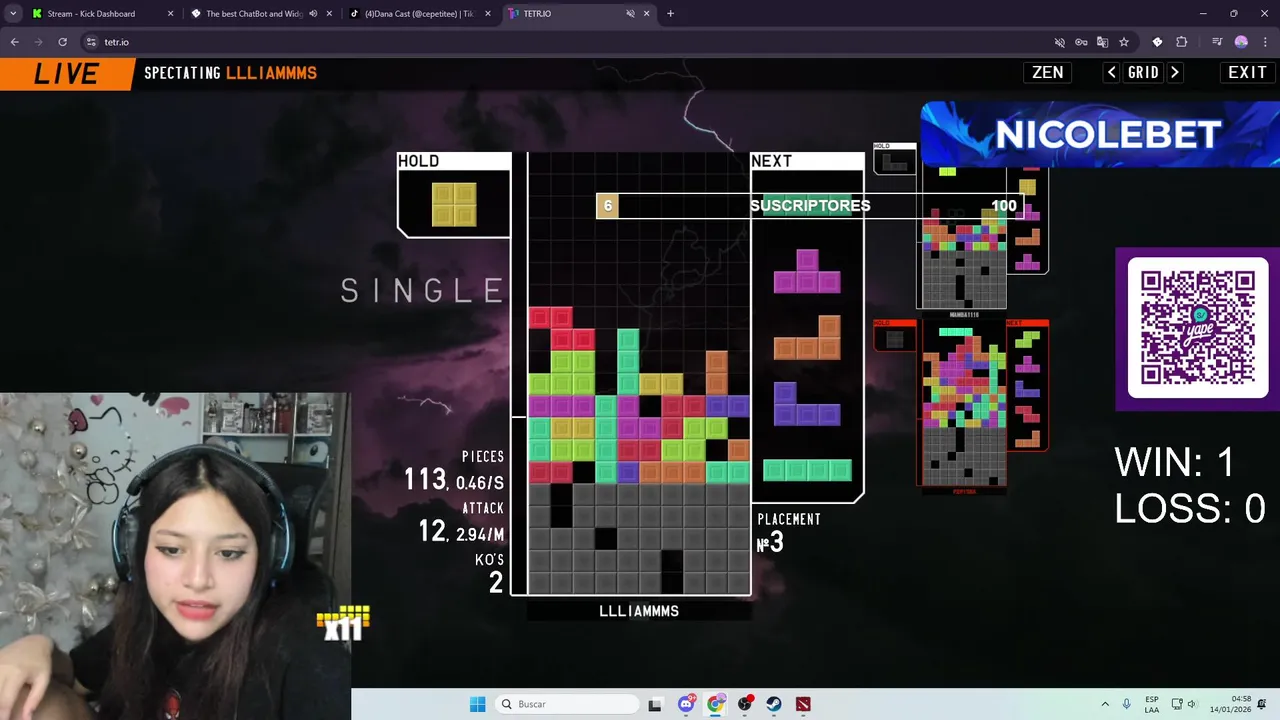Unmute the muted TETR.IO tab speaker icon
1280x720 pixels.
(x=630, y=14)
